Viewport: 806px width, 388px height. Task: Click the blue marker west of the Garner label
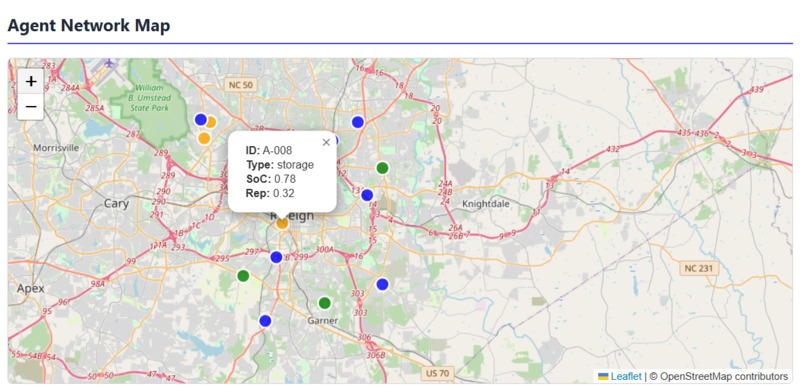(265, 321)
